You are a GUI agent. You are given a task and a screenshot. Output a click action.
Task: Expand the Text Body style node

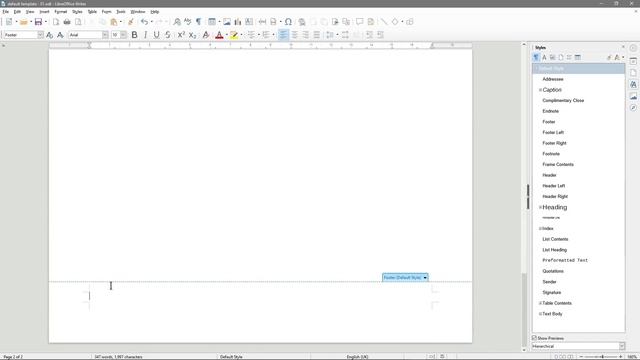540,314
